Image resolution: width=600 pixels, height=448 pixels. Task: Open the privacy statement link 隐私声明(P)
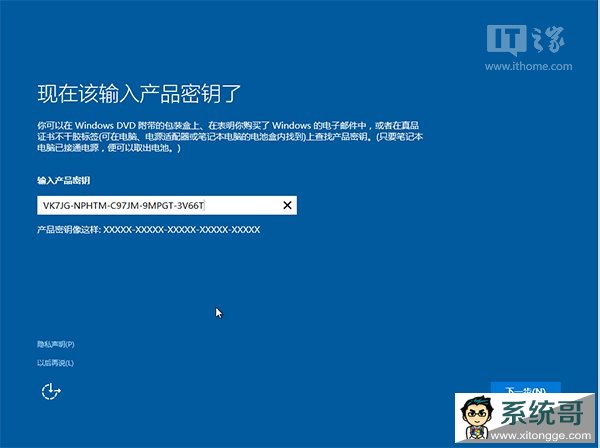56,344
